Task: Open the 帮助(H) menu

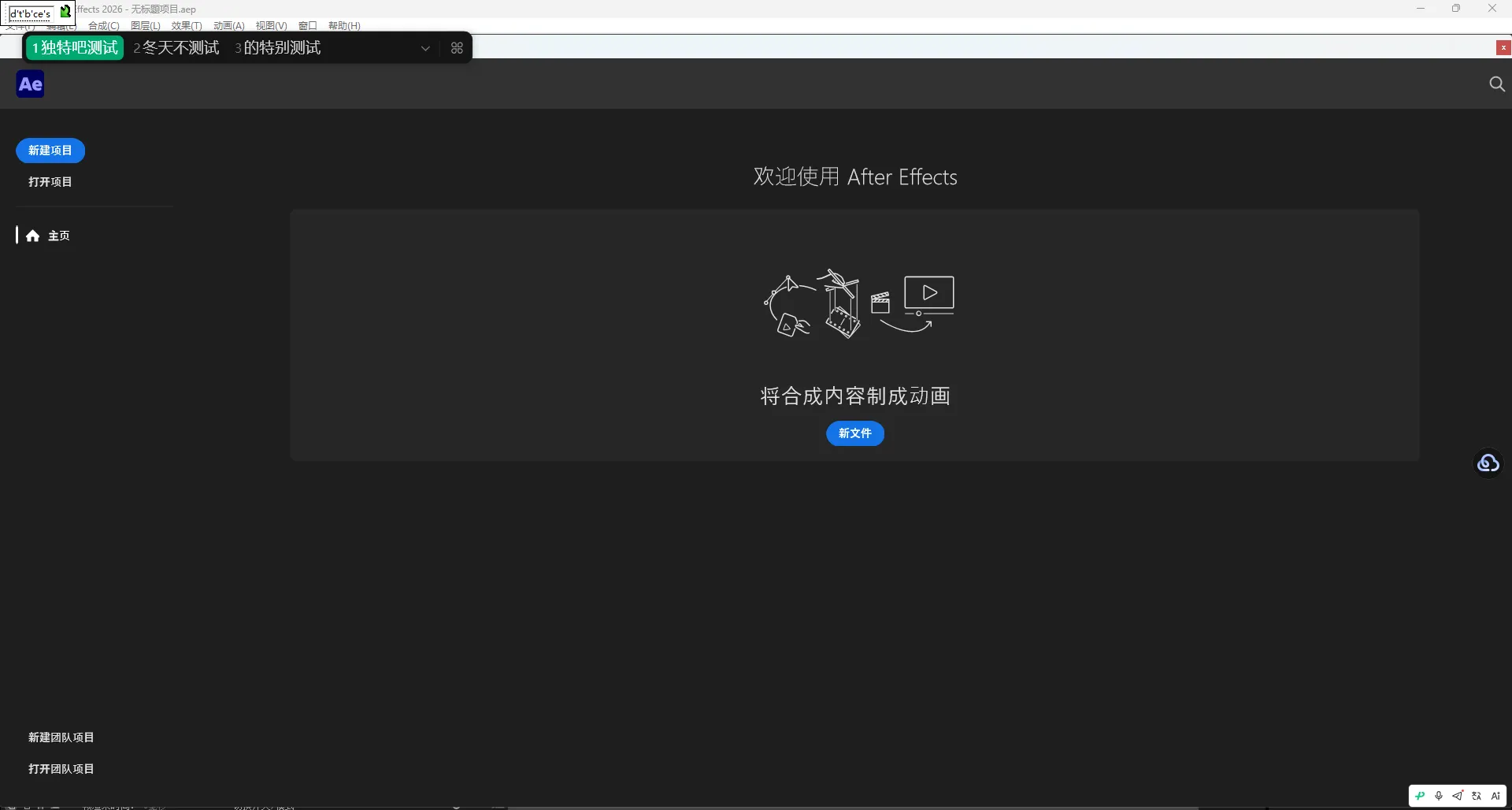Action: point(344,26)
